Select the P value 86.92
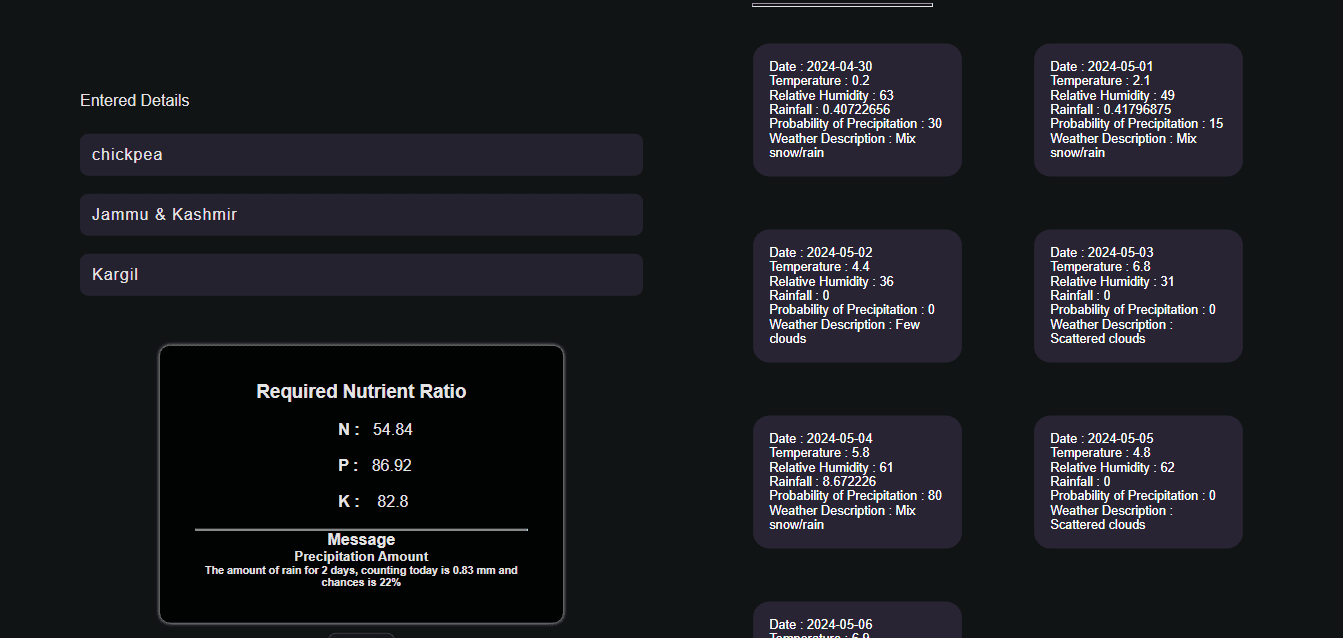1343x638 pixels. click(x=391, y=466)
